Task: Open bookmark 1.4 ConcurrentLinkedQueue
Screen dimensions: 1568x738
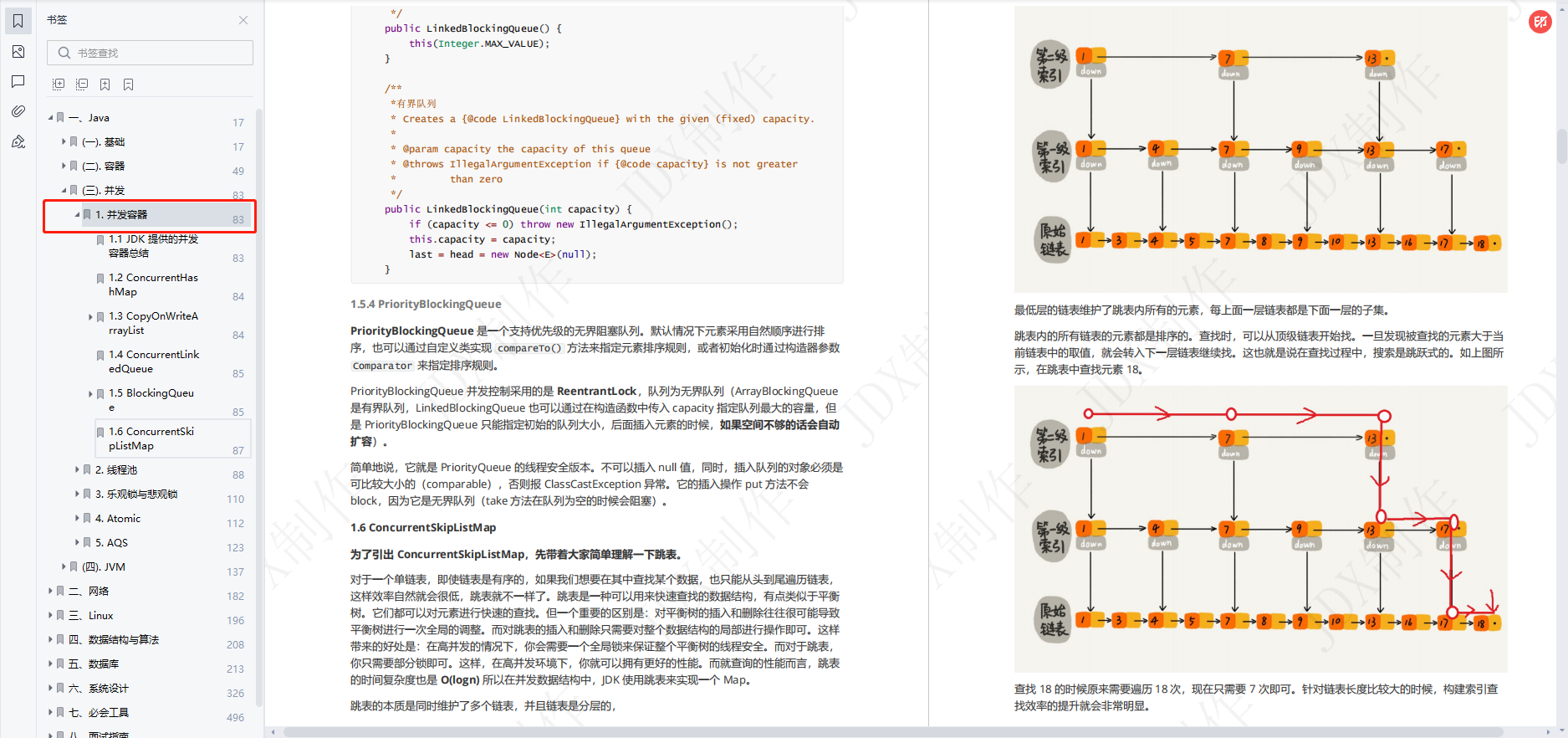Action: click(154, 361)
